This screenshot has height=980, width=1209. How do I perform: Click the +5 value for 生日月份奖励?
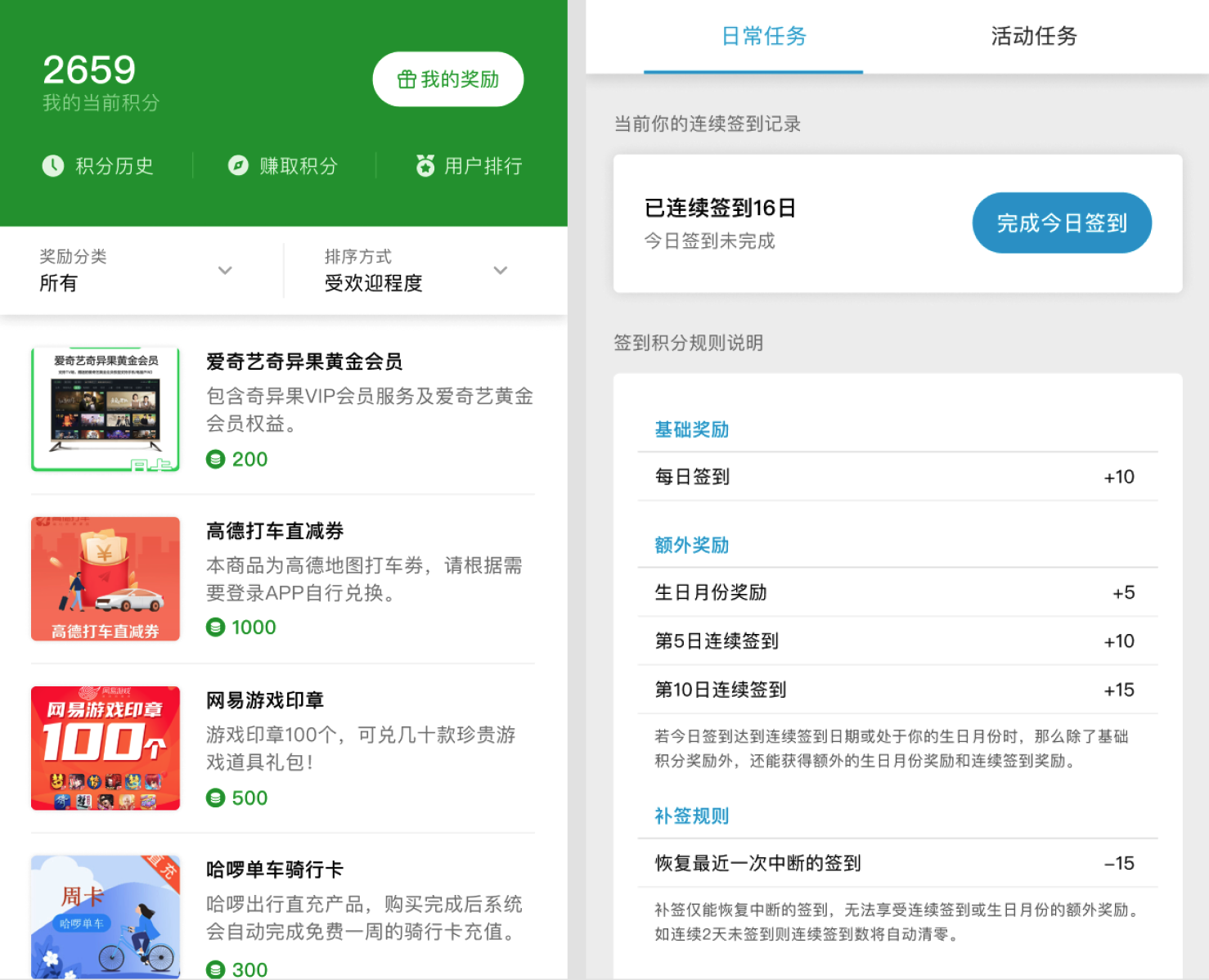coord(1124,592)
